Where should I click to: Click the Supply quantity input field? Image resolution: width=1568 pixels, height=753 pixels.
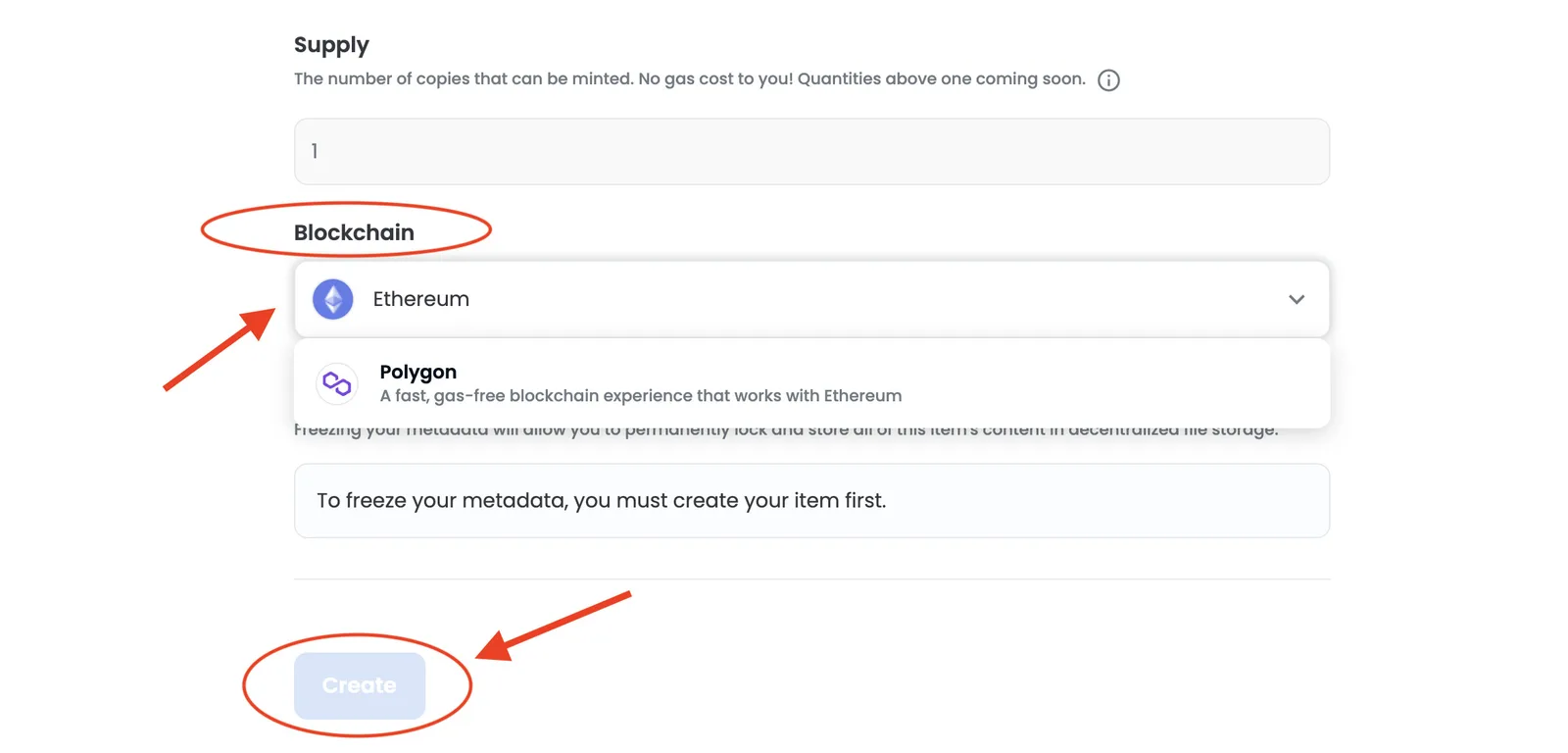tap(811, 152)
